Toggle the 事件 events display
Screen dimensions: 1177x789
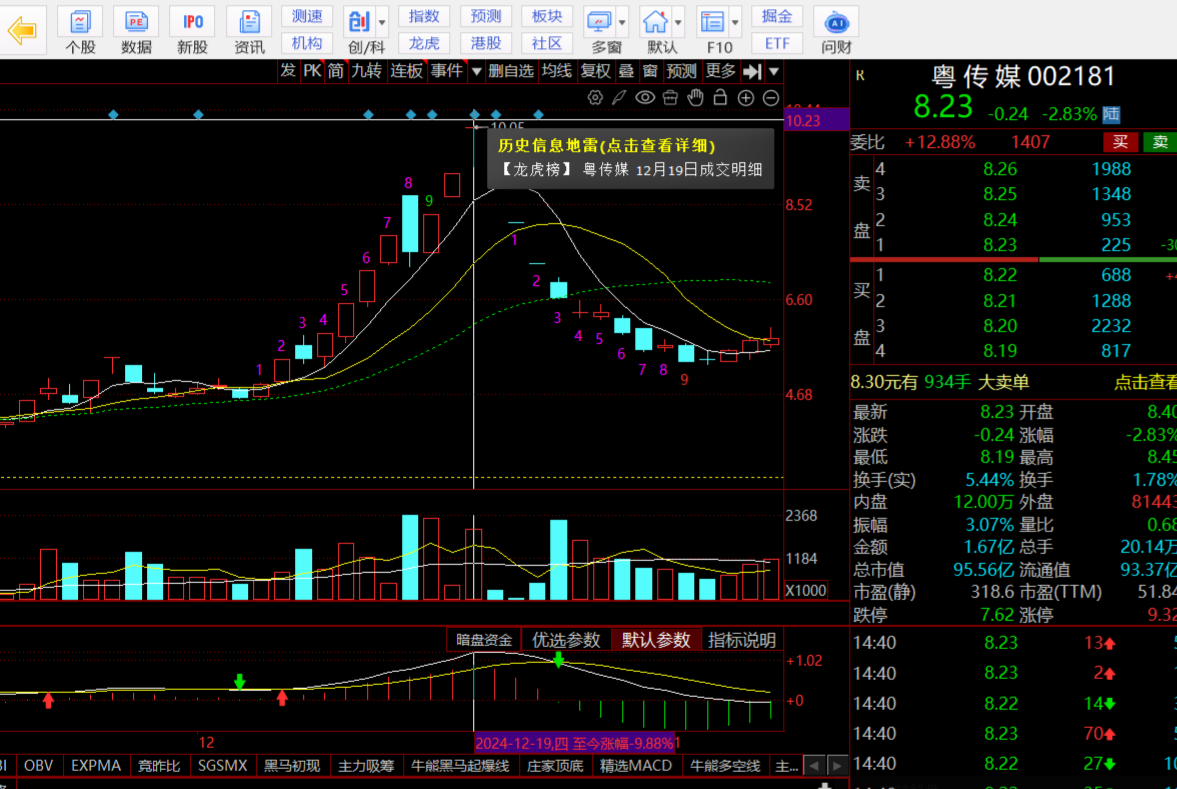click(447, 71)
